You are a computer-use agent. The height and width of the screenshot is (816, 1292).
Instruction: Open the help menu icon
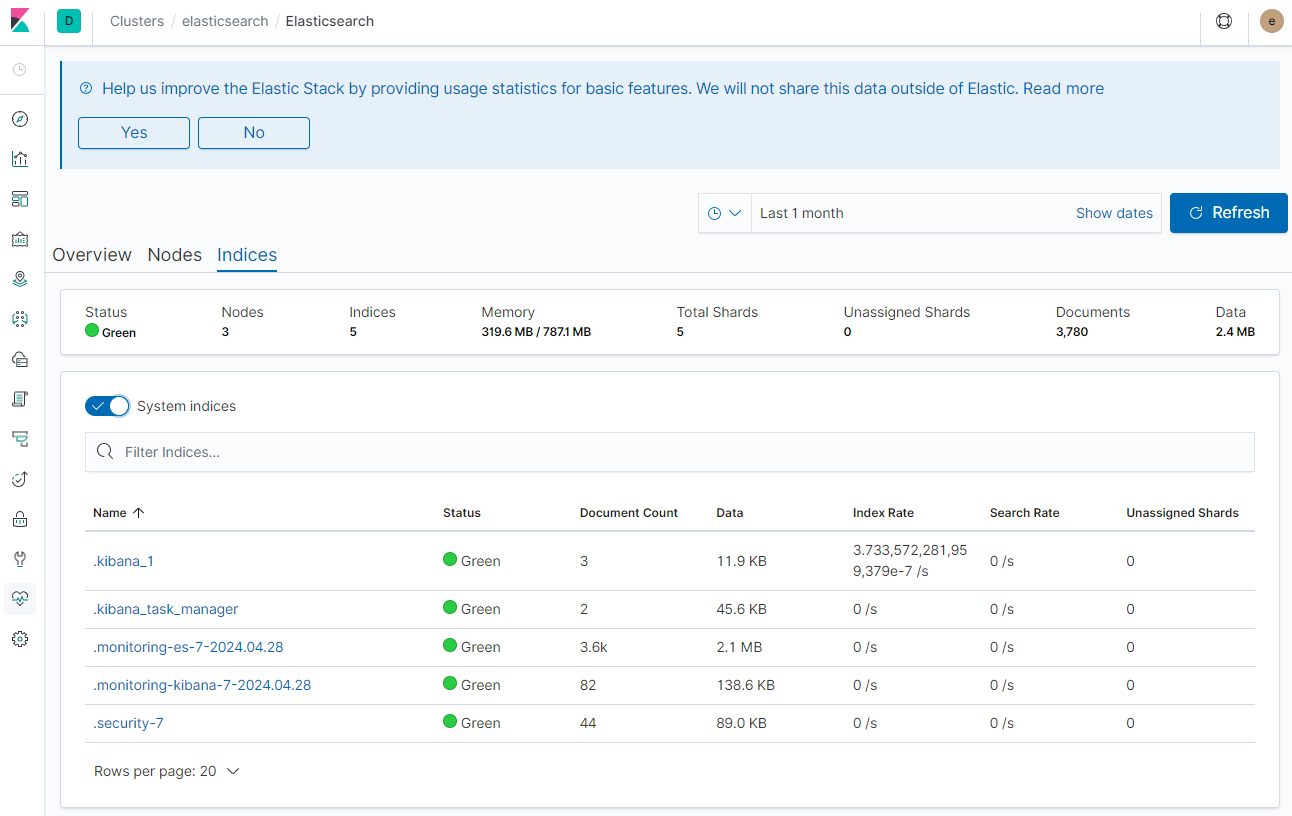(1224, 21)
